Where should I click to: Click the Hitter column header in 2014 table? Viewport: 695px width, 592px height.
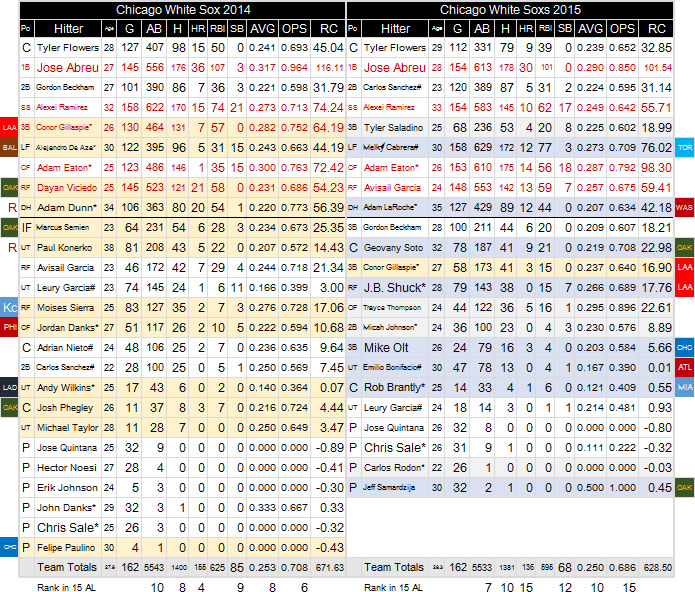pyautogui.click(x=68, y=29)
